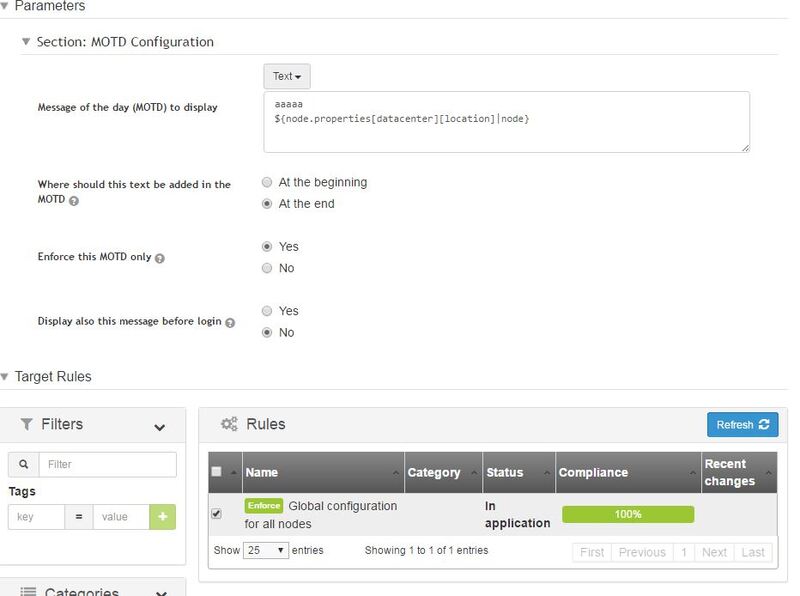Screen dimensions: 800x596
Task: Click the tag key input field
Action: (36, 517)
